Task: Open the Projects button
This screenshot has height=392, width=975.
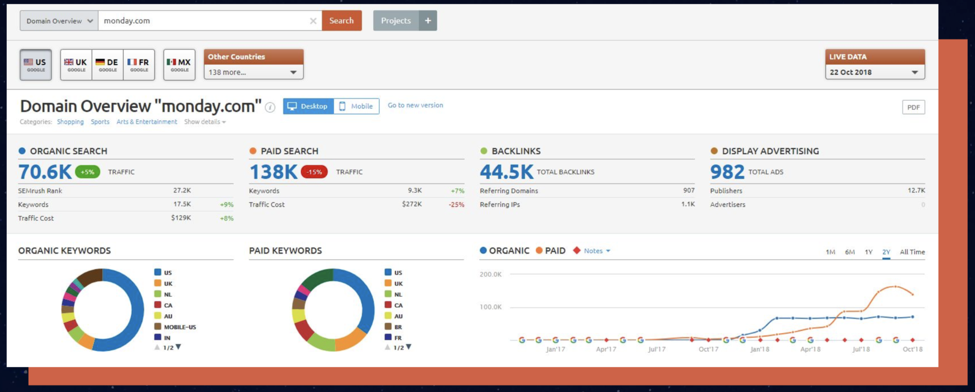Action: coord(396,21)
